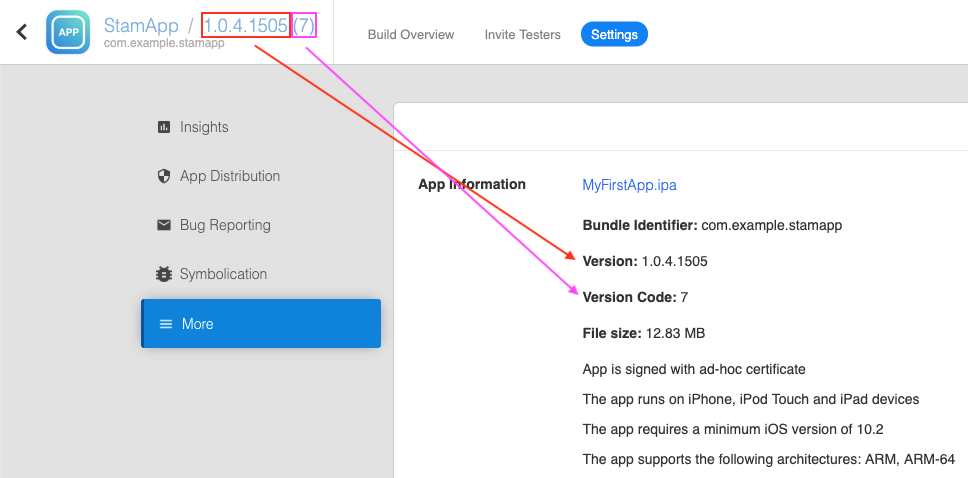This screenshot has height=478, width=968.
Task: Go to the Invite Testers tab
Action: [522, 34]
